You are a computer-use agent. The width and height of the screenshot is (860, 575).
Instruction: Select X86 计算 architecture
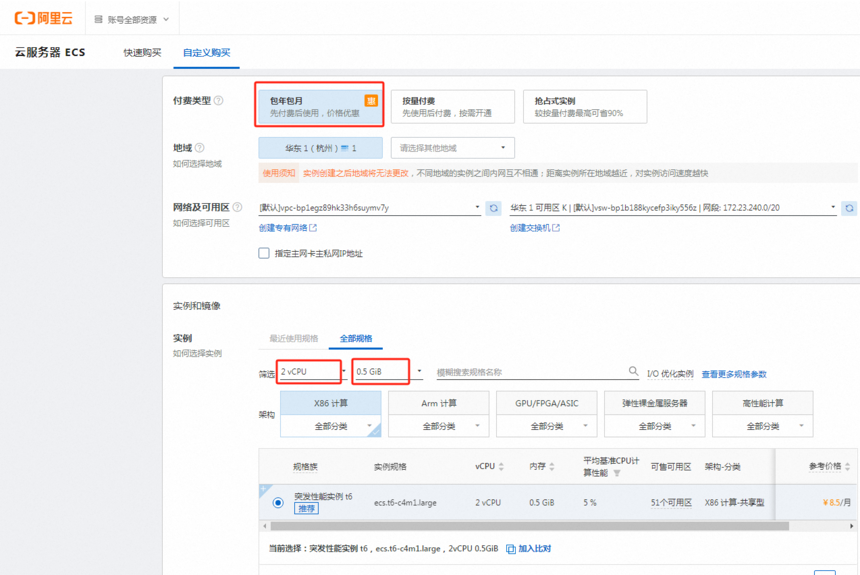pyautogui.click(x=331, y=403)
